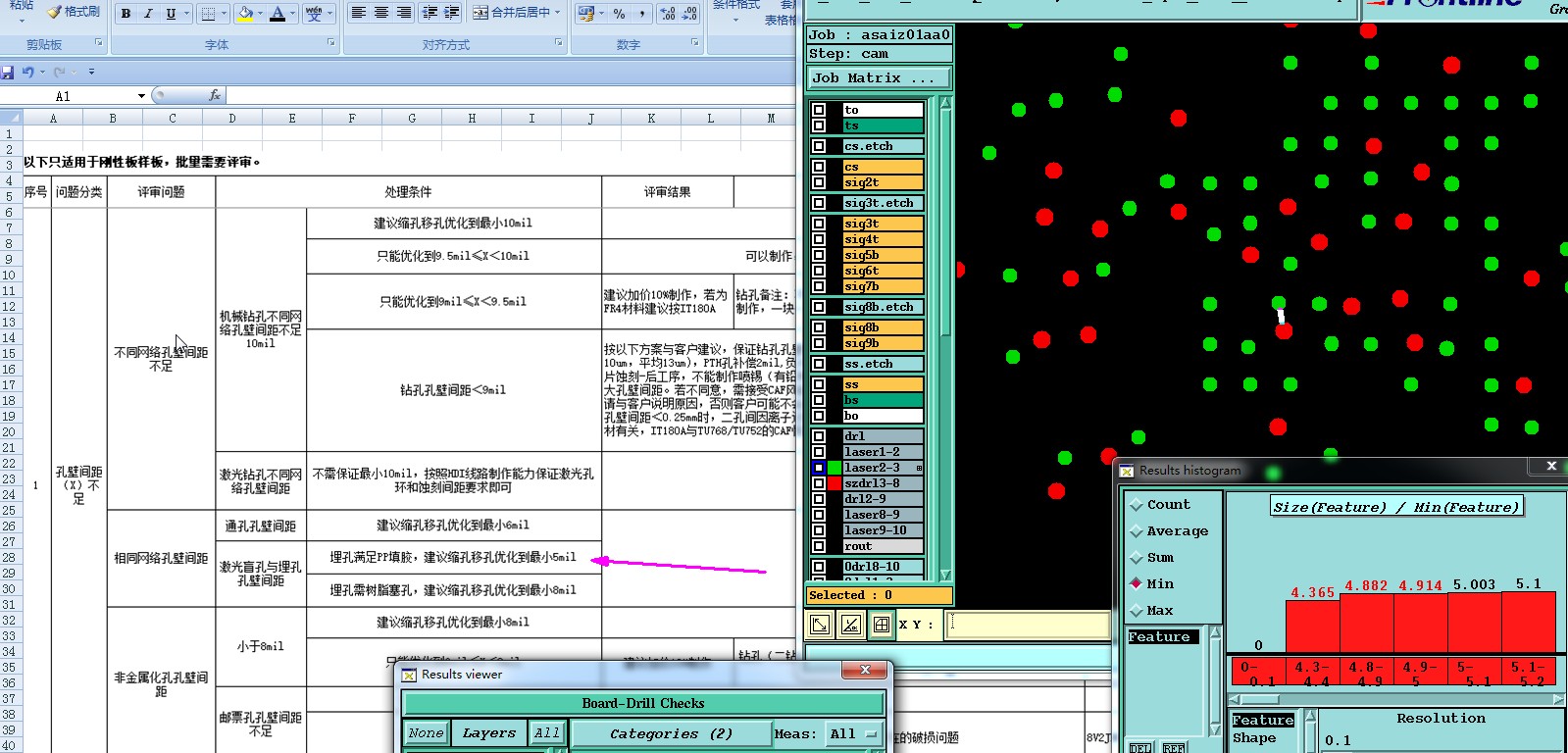
Task: Open fill color dropdown arrow
Action: pos(261,14)
